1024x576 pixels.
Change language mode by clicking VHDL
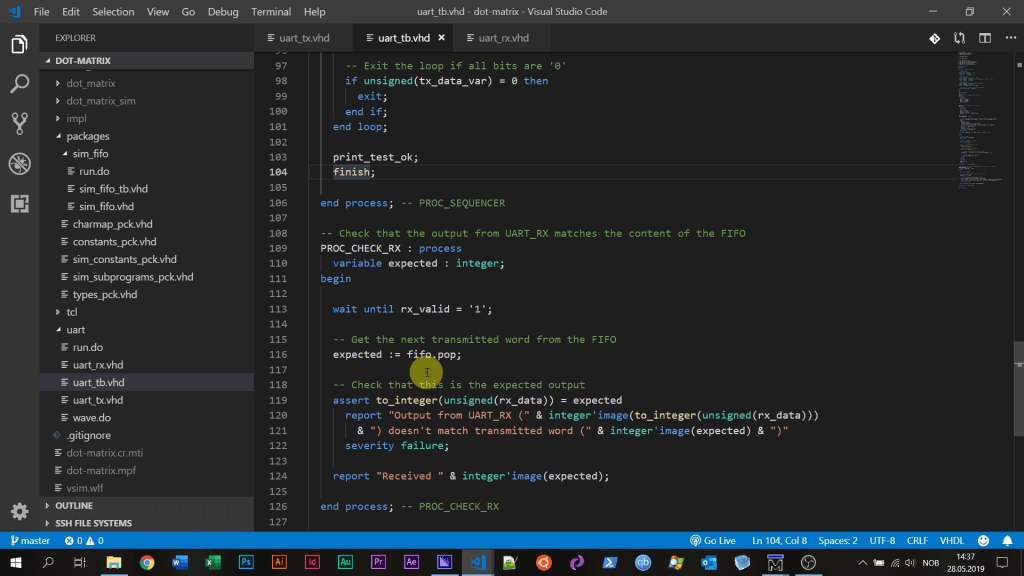click(952, 540)
